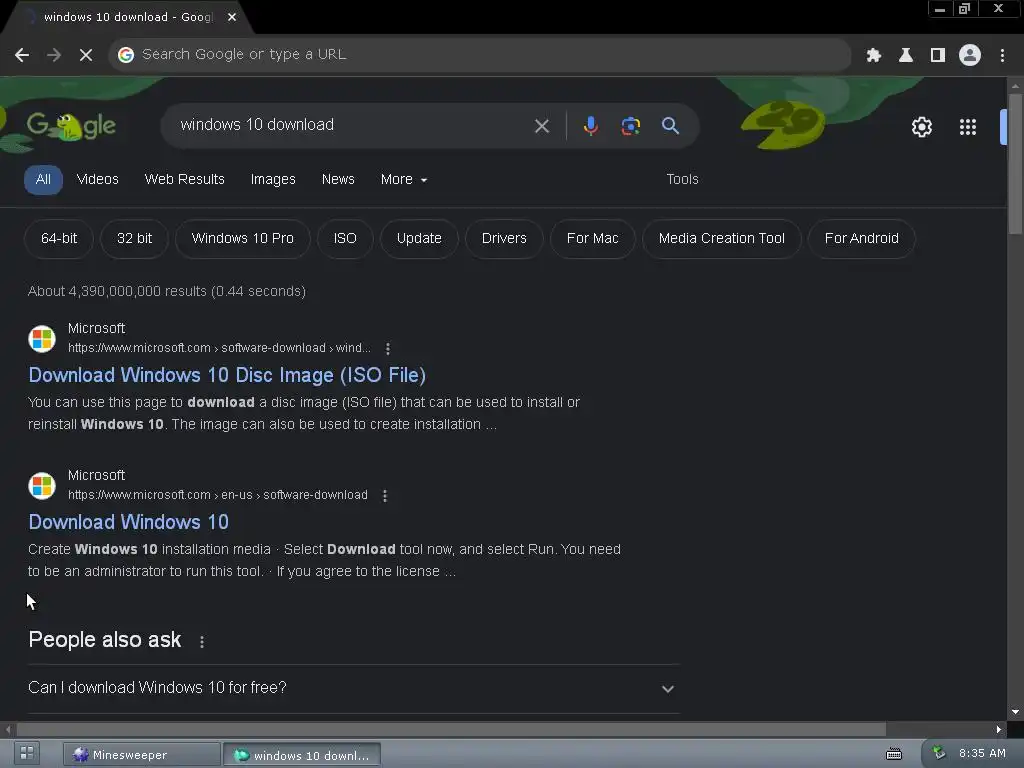1024x768 pixels.
Task: Apply the ISO filter chip
Action: [x=345, y=238]
